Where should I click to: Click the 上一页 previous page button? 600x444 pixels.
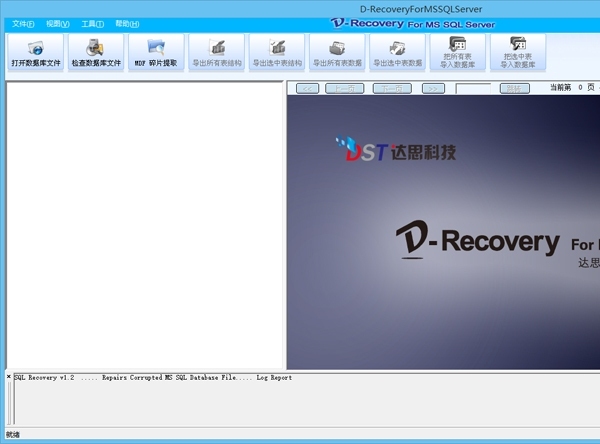344,88
